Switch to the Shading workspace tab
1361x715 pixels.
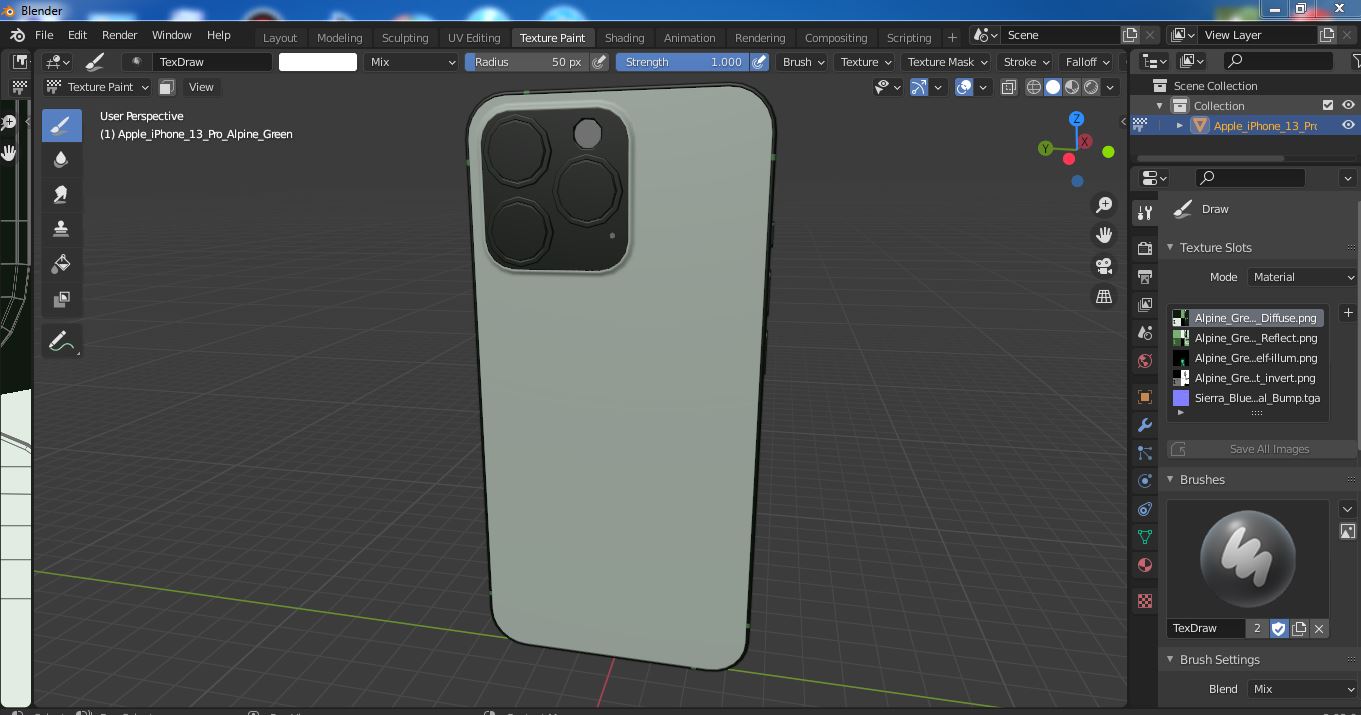pos(624,38)
